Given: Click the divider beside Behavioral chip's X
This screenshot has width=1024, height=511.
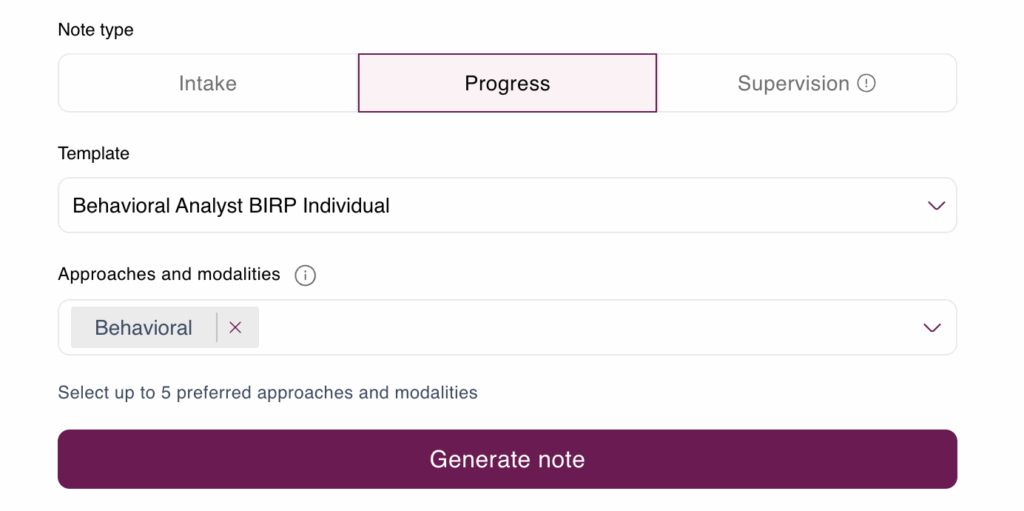Looking at the screenshot, I should [217, 327].
